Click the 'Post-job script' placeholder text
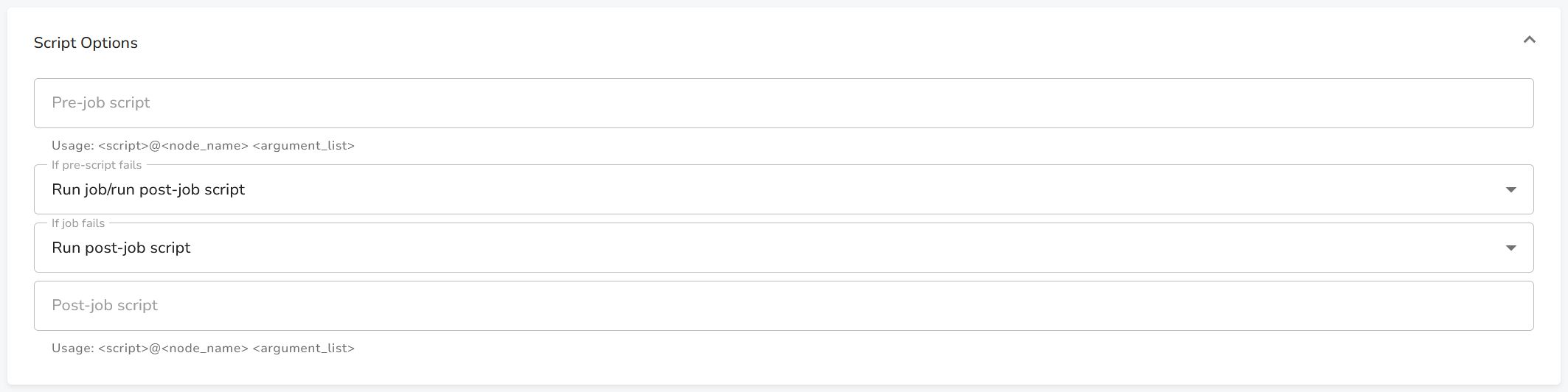This screenshot has height=392, width=1568. [105, 306]
